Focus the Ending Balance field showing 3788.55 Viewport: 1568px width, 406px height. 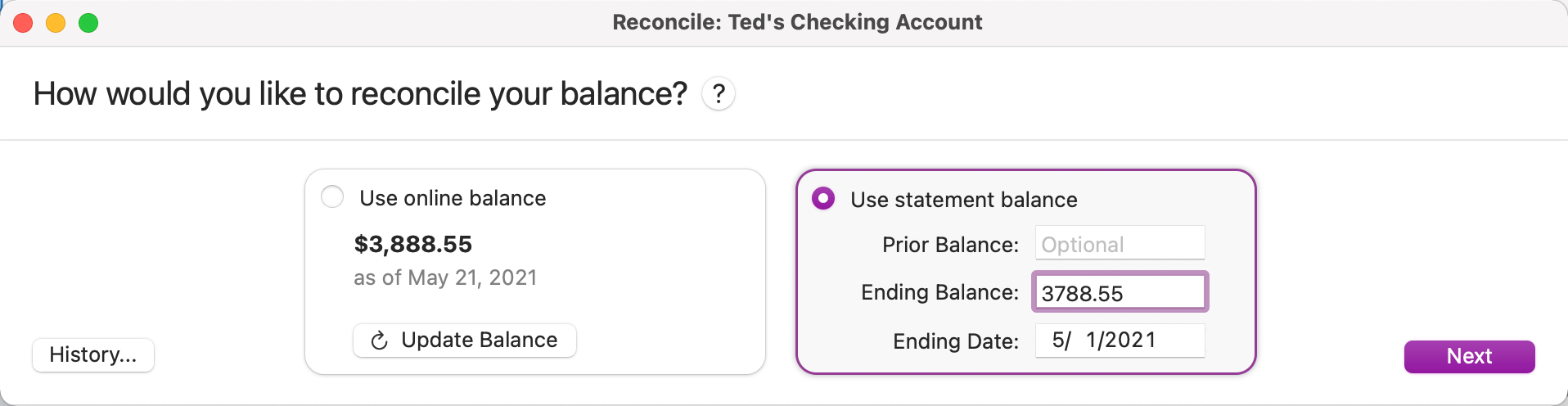point(1120,292)
